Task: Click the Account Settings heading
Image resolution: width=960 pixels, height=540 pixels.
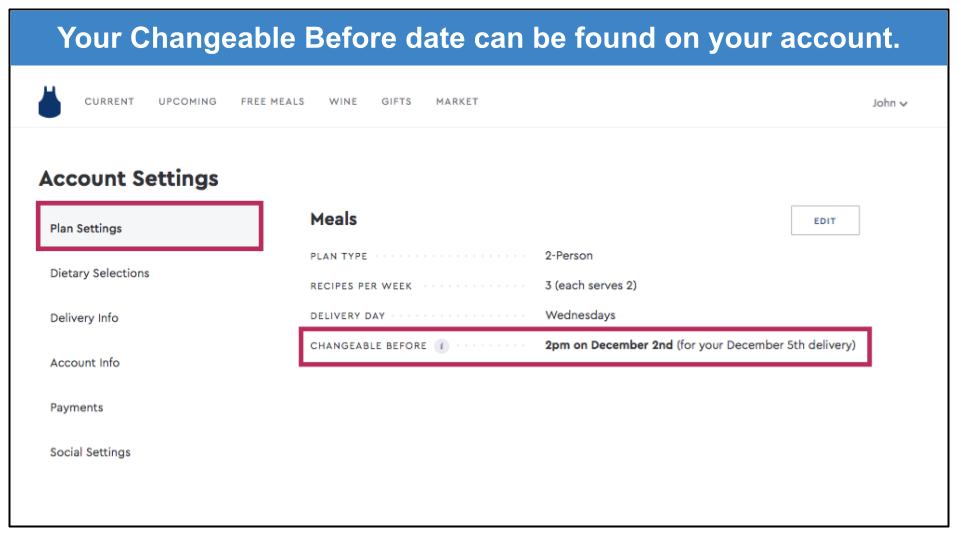Action: [129, 178]
